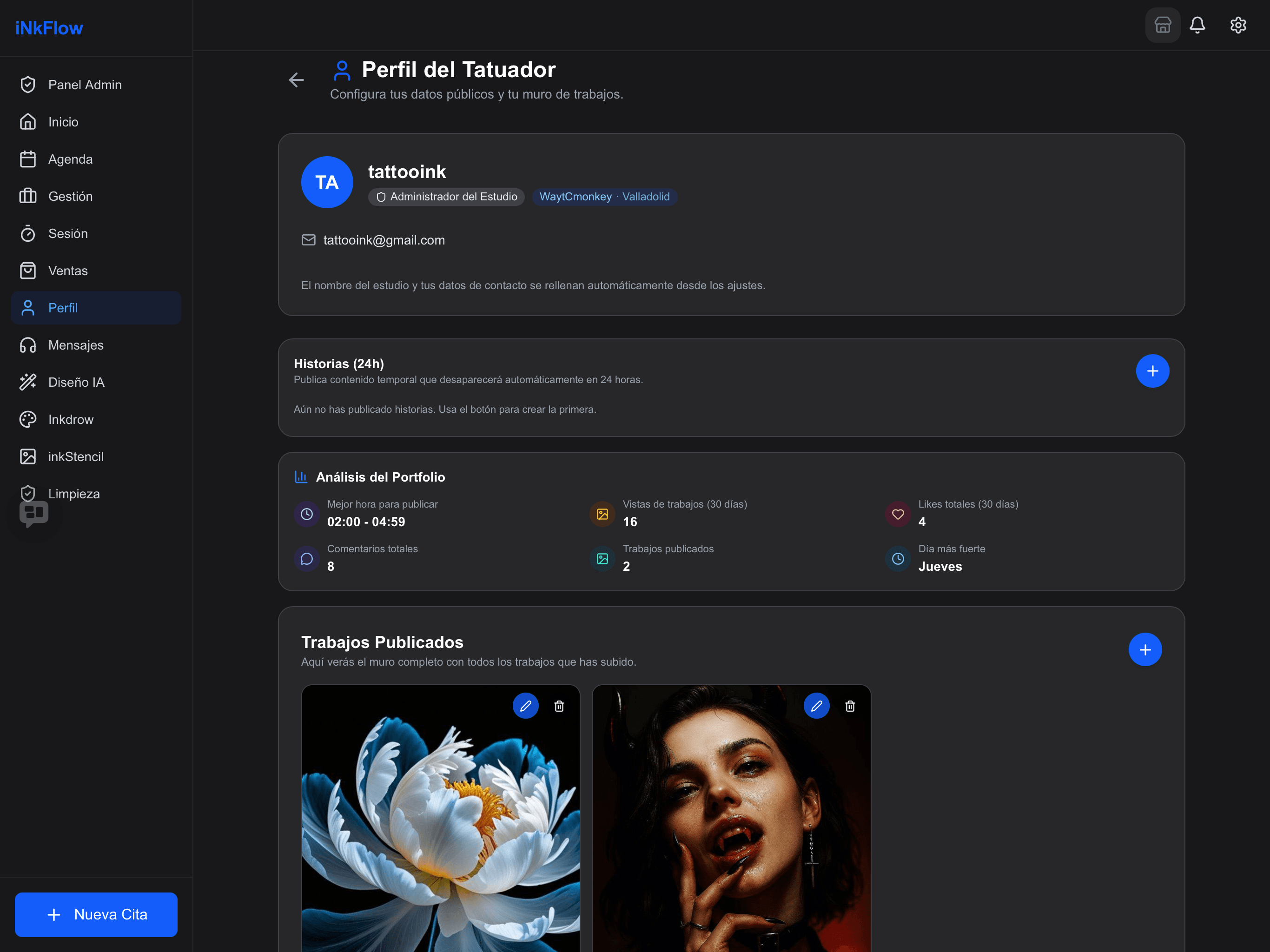Open the flower tattoo thumbnail
This screenshot has height=952, width=1270.
click(x=440, y=833)
